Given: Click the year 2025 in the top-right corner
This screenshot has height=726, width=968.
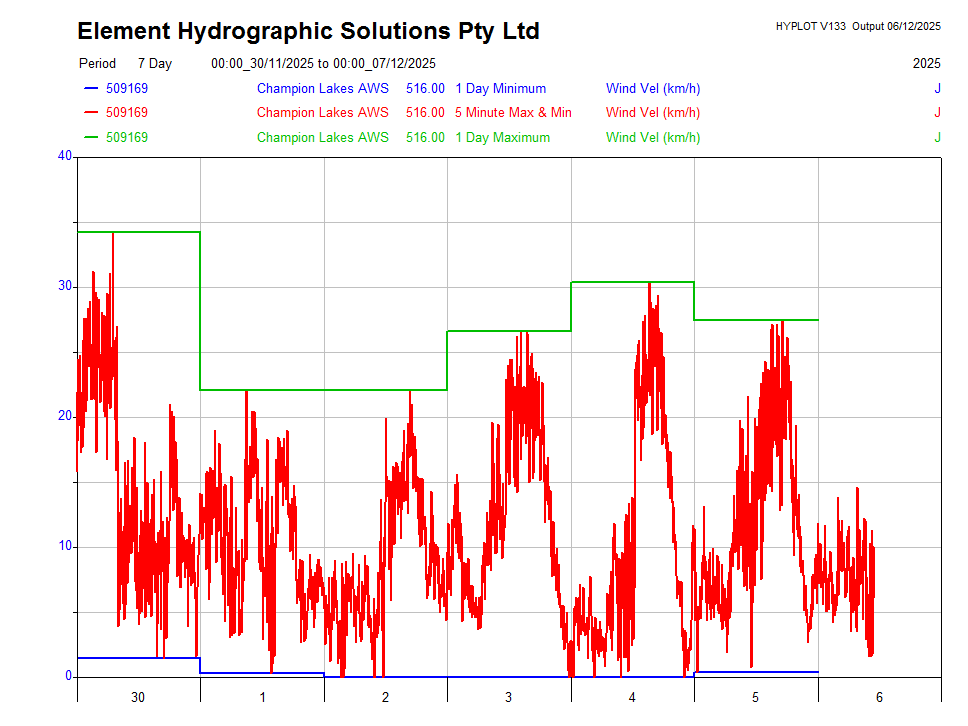Looking at the screenshot, I should (926, 64).
